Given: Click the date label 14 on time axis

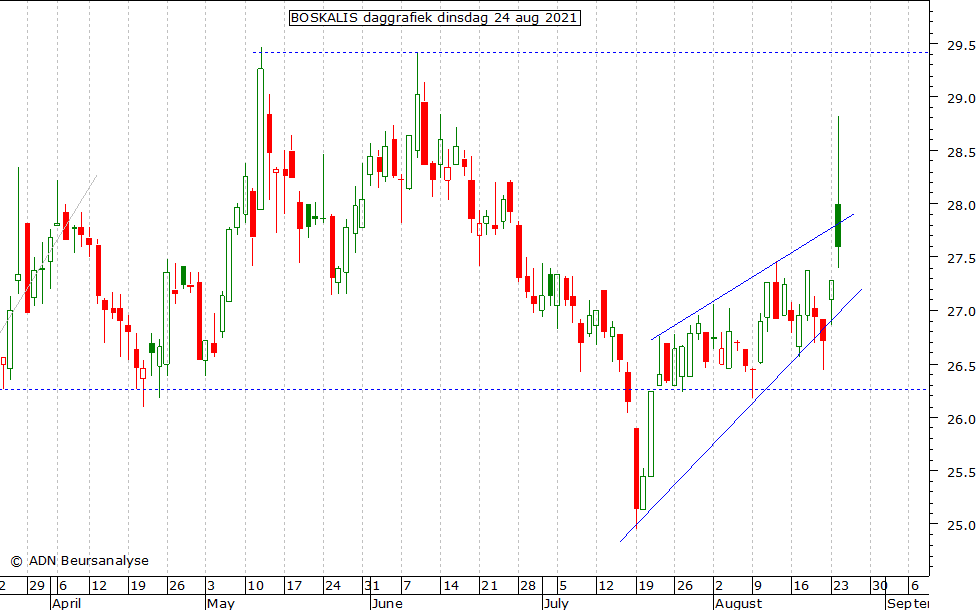Looking at the screenshot, I should pyautogui.click(x=451, y=586).
